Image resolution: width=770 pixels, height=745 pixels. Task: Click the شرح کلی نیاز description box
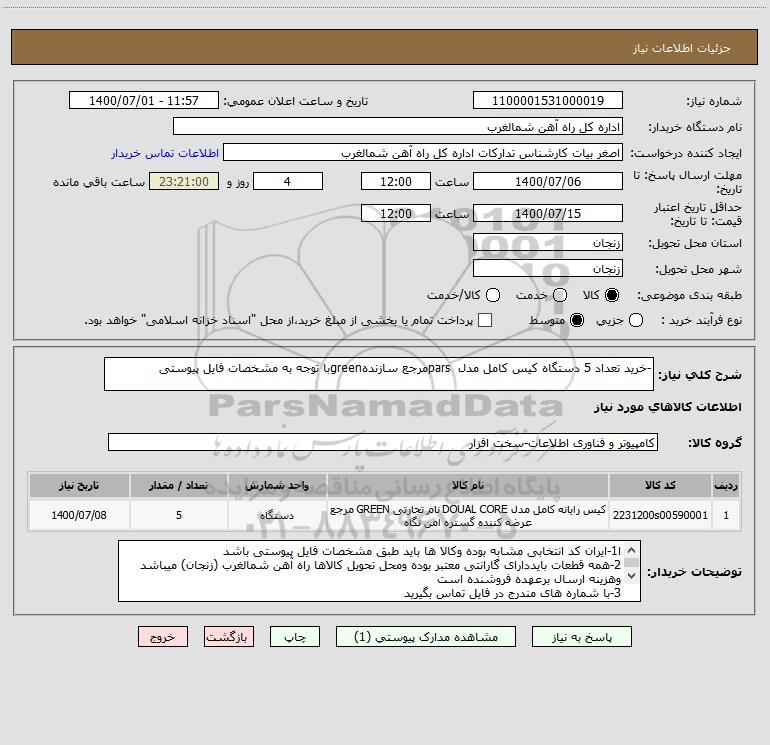tap(379, 374)
